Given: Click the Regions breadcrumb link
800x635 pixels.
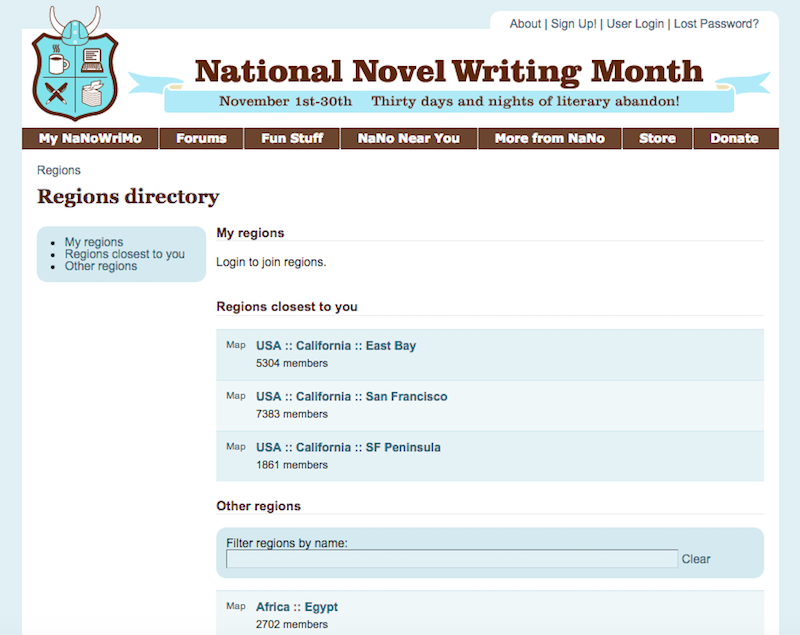Looking at the screenshot, I should tap(59, 170).
